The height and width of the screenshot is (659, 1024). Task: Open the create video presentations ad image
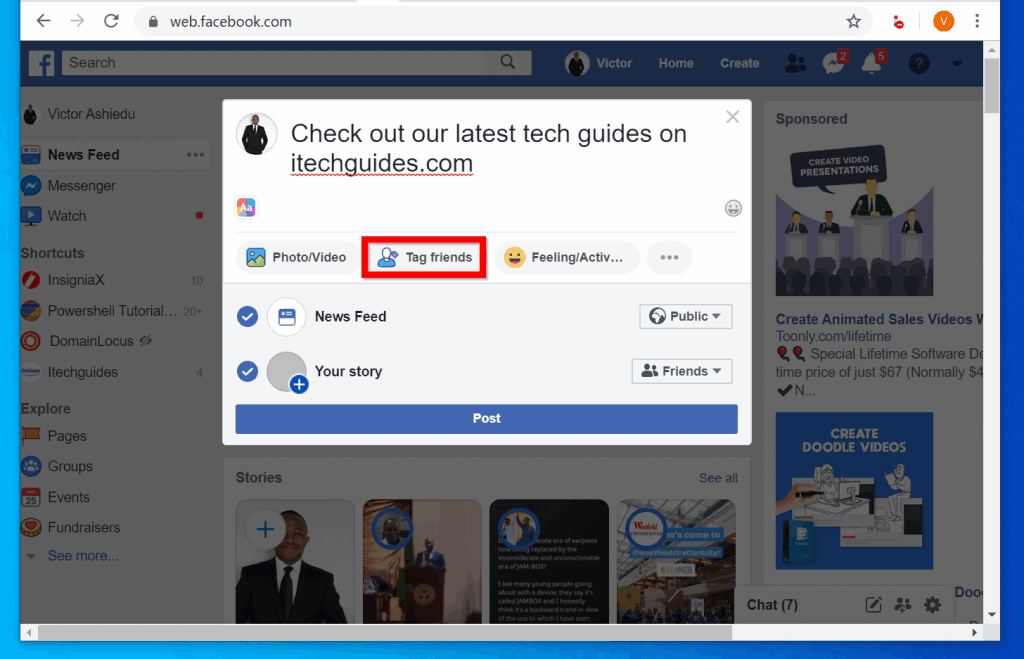pyautogui.click(x=854, y=220)
